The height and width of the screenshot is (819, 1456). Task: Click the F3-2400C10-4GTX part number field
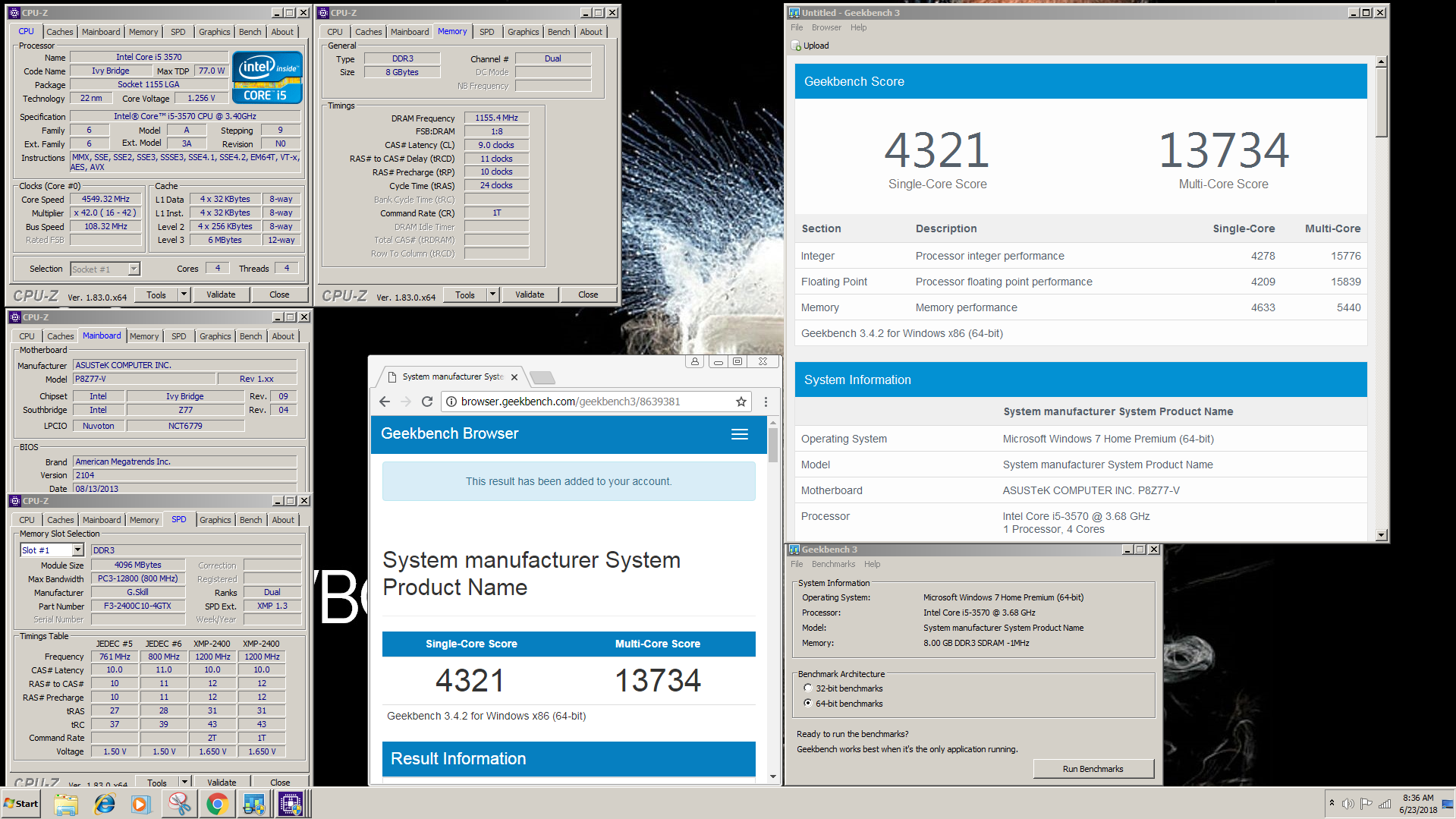pos(137,606)
